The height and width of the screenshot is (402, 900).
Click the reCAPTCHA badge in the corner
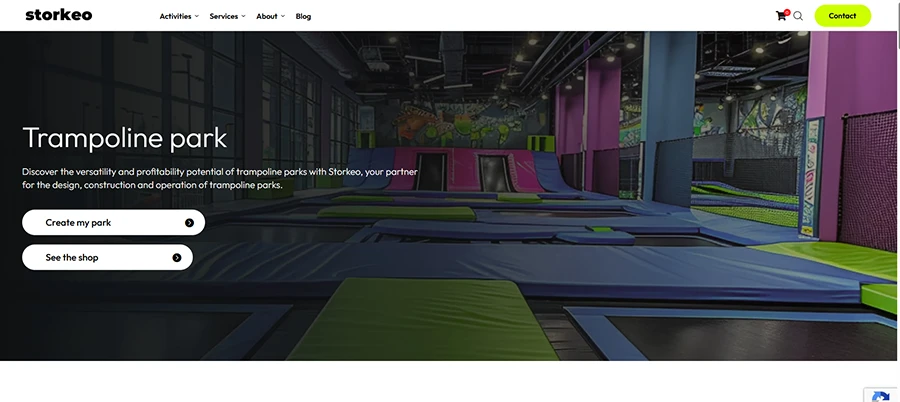pos(883,395)
